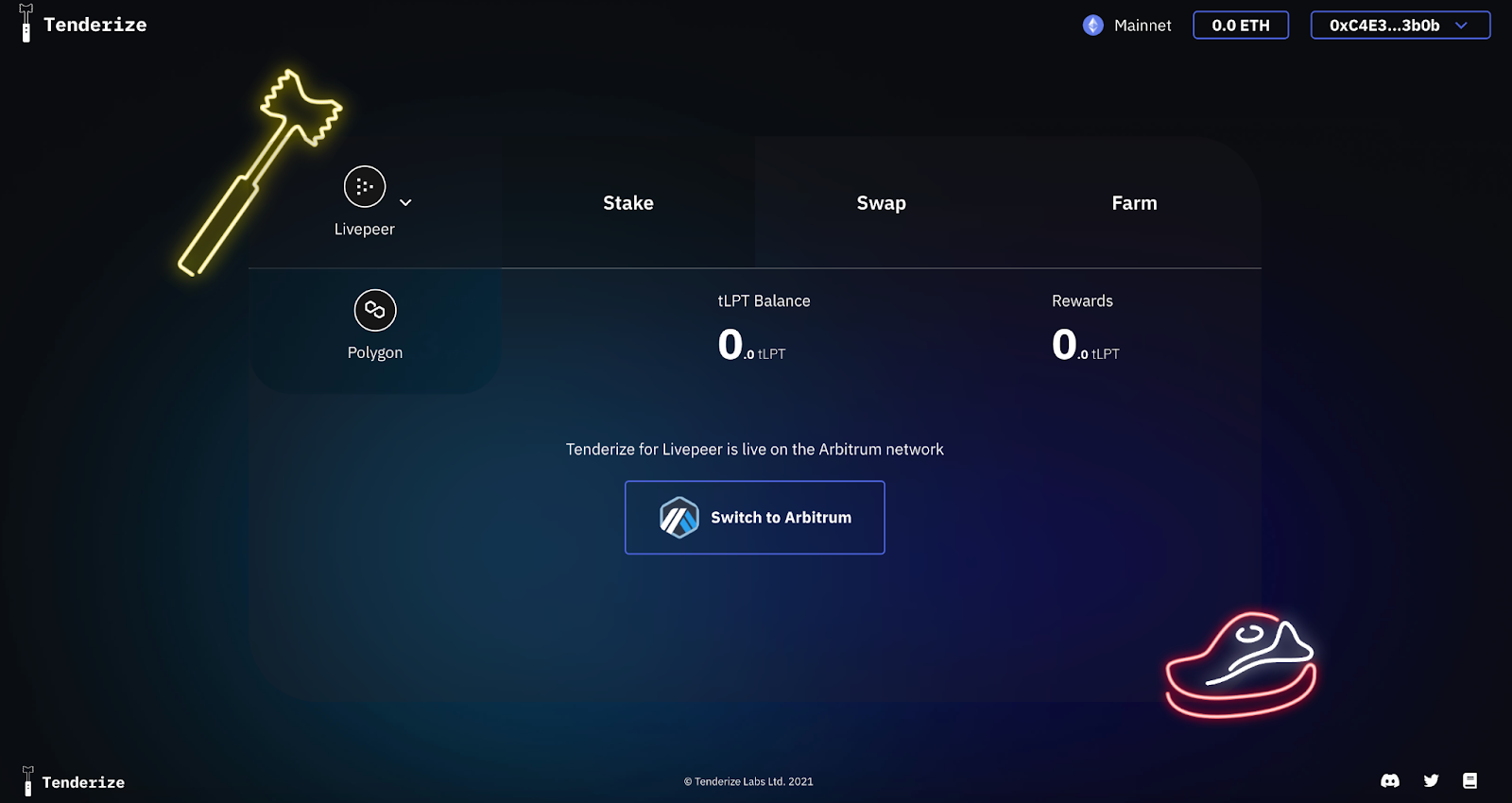Open the Twitter link icon
Viewport: 1512px width, 803px height.
pyautogui.click(x=1431, y=780)
